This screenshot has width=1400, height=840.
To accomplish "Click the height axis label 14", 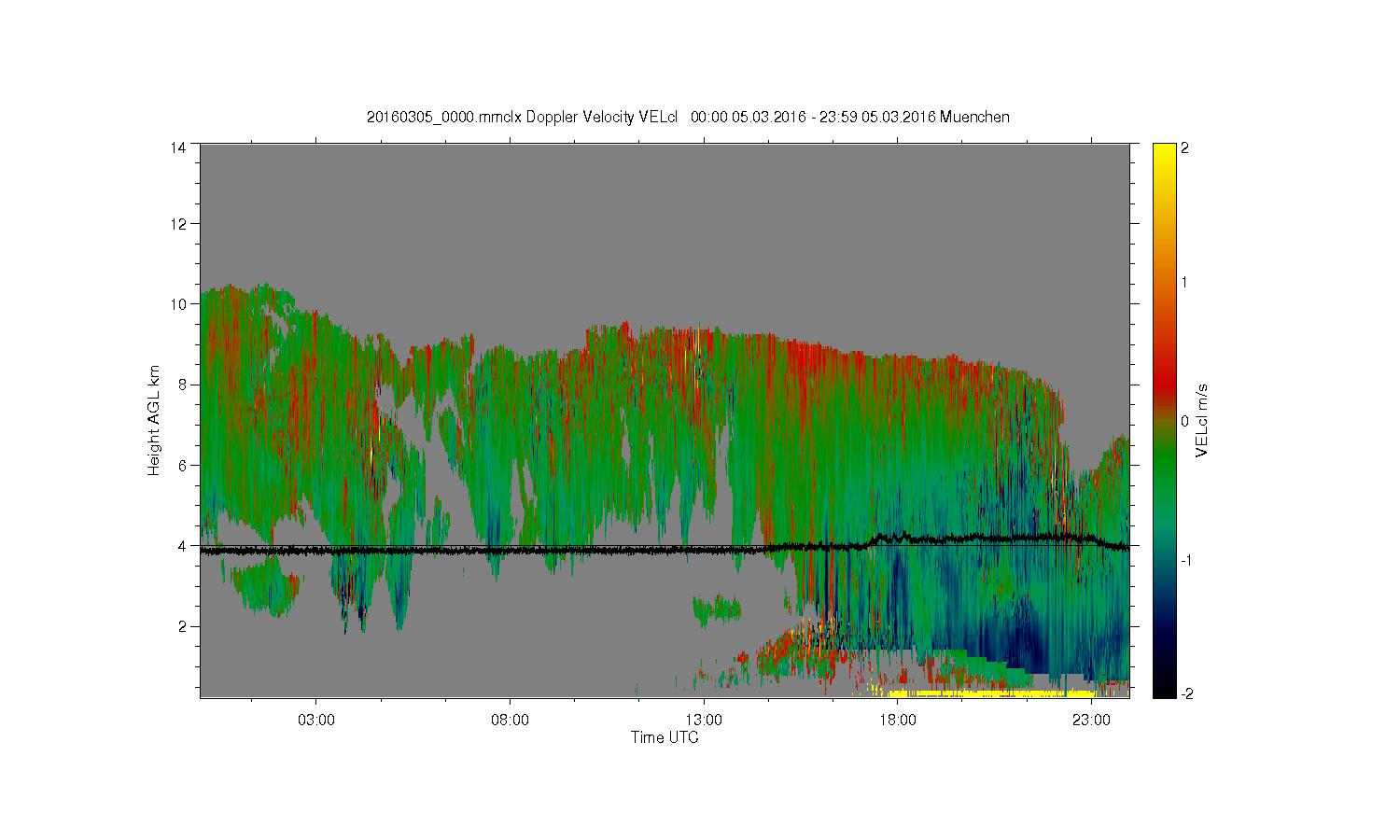I will pos(177,147).
